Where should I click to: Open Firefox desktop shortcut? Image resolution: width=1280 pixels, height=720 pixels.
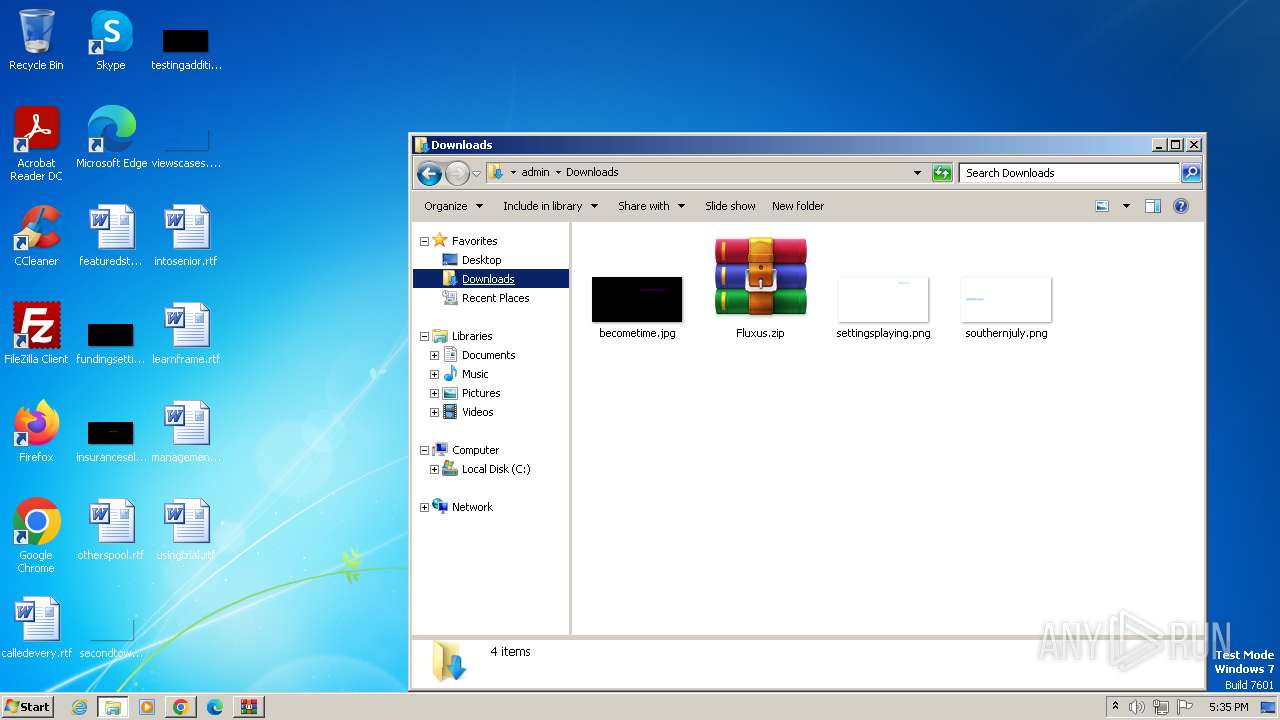point(36,432)
